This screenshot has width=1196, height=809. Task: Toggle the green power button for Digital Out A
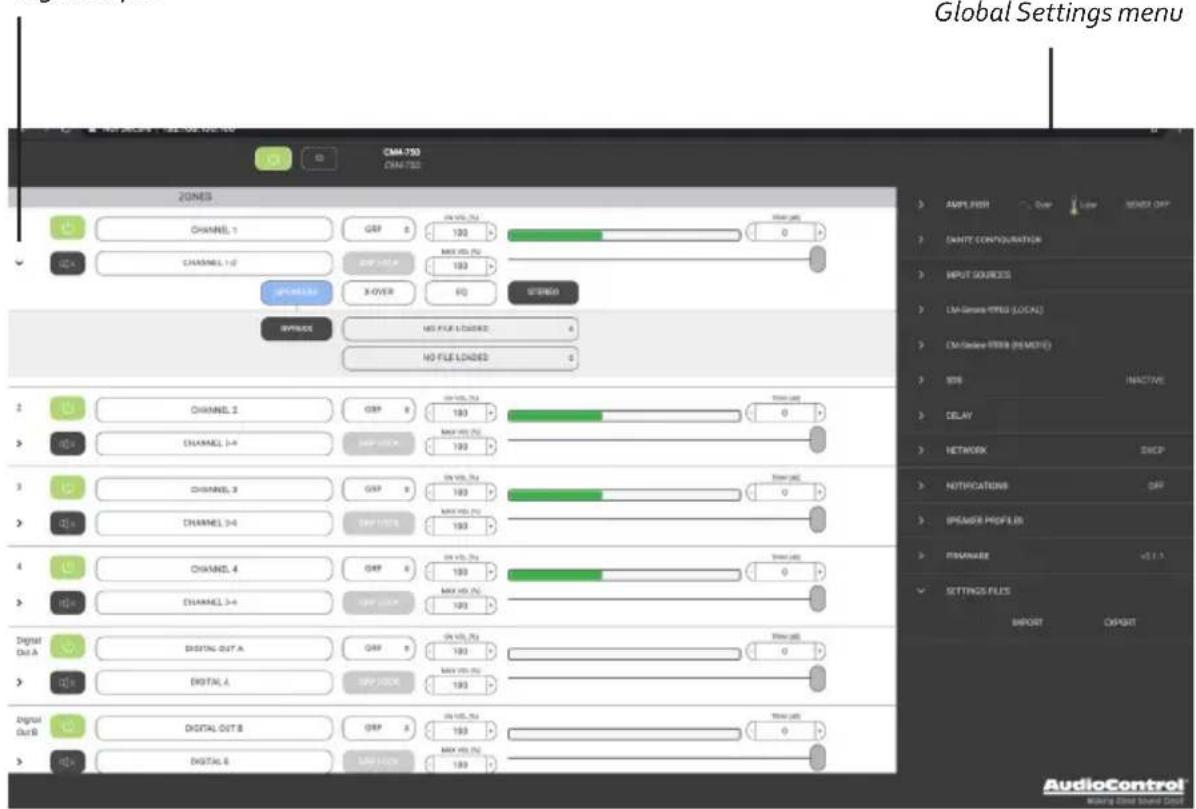tap(67, 647)
